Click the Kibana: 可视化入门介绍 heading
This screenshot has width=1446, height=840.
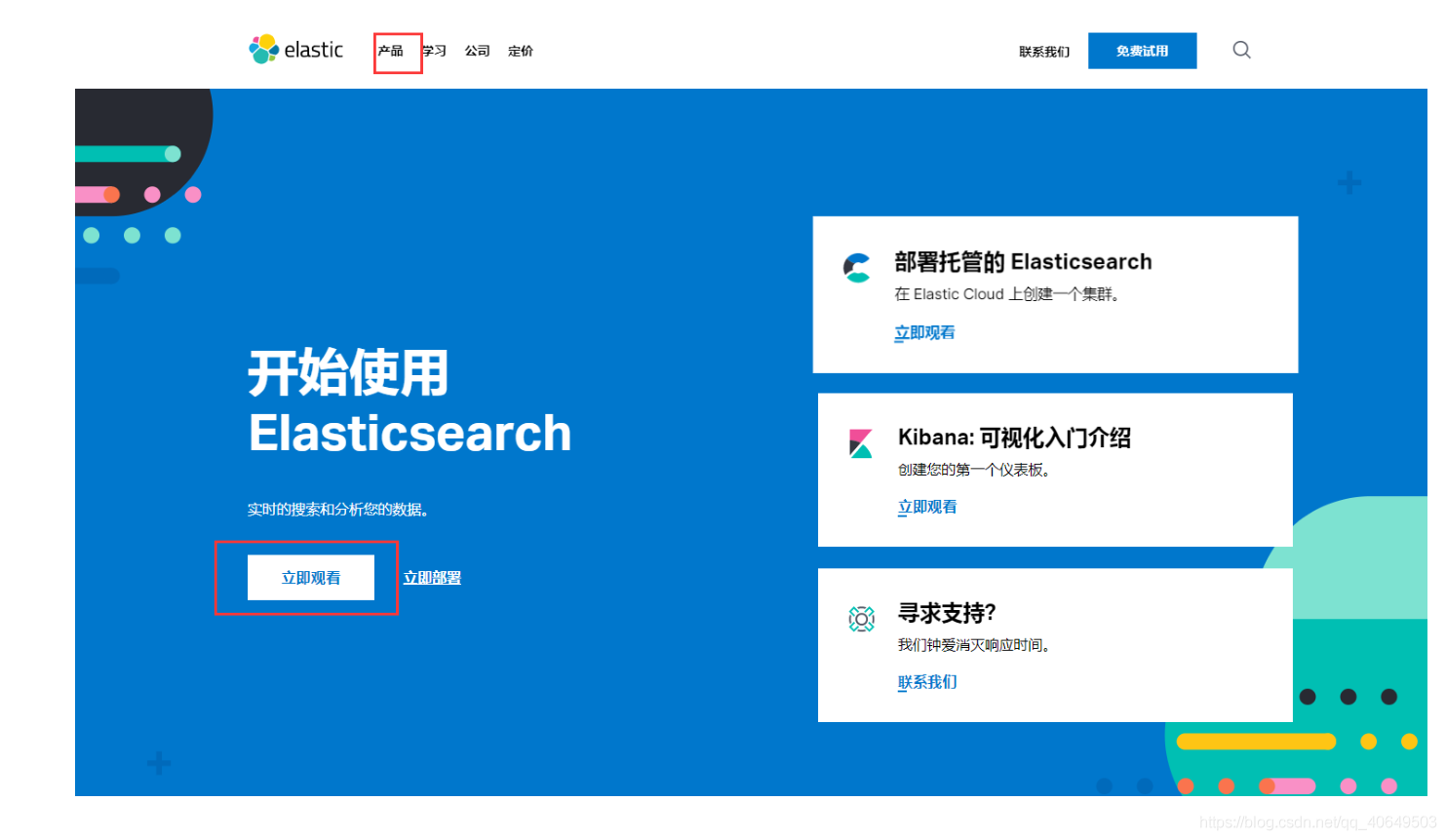coord(1014,438)
